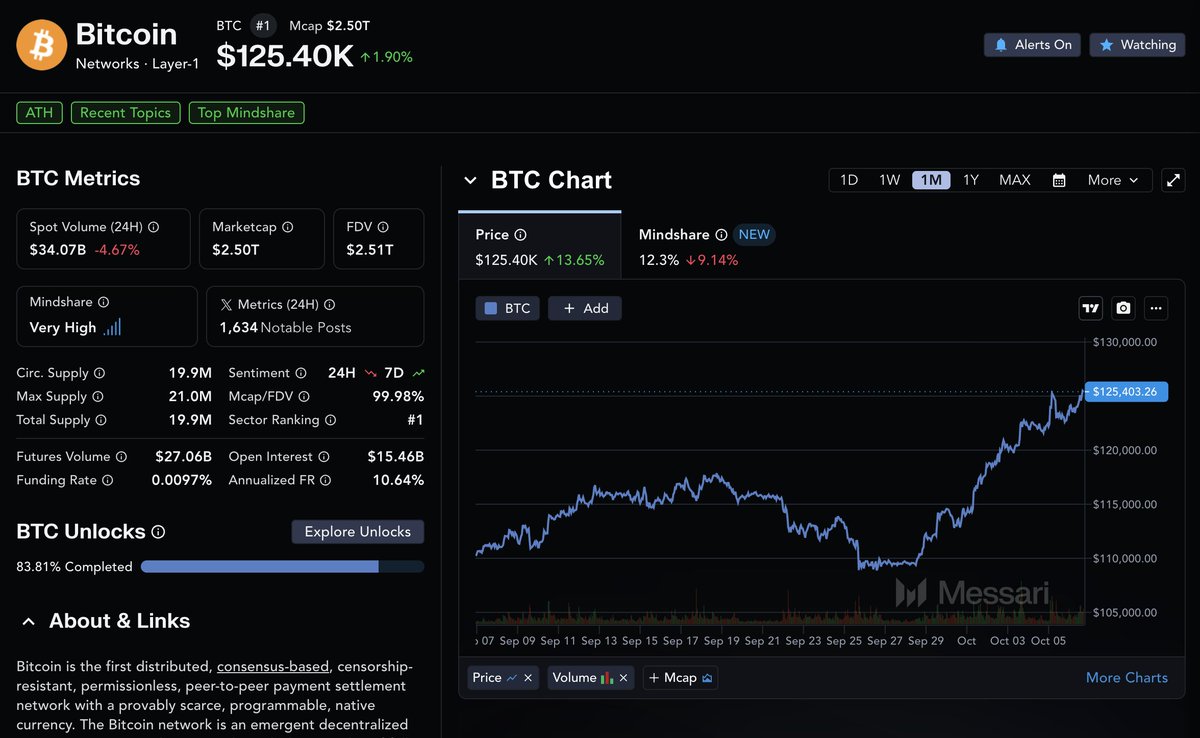Open the chart three-dot options menu

click(1156, 308)
